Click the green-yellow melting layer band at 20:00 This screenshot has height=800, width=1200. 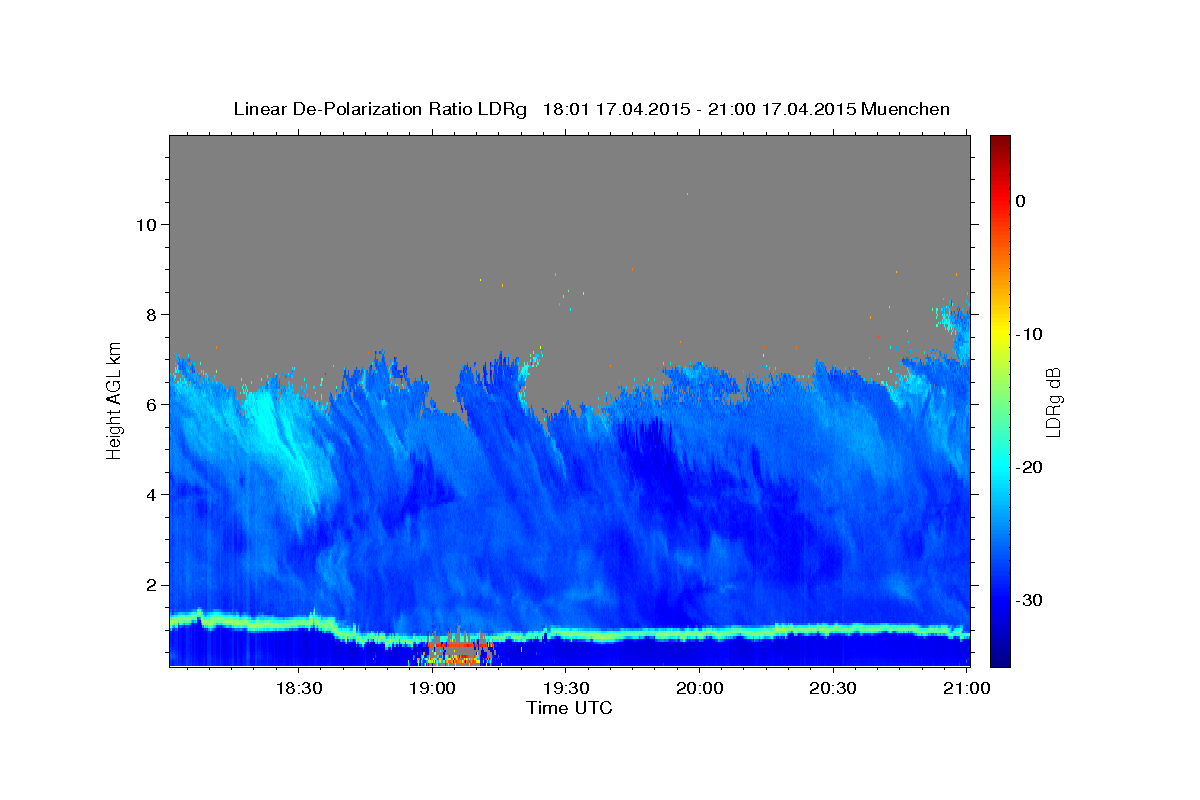pos(699,634)
